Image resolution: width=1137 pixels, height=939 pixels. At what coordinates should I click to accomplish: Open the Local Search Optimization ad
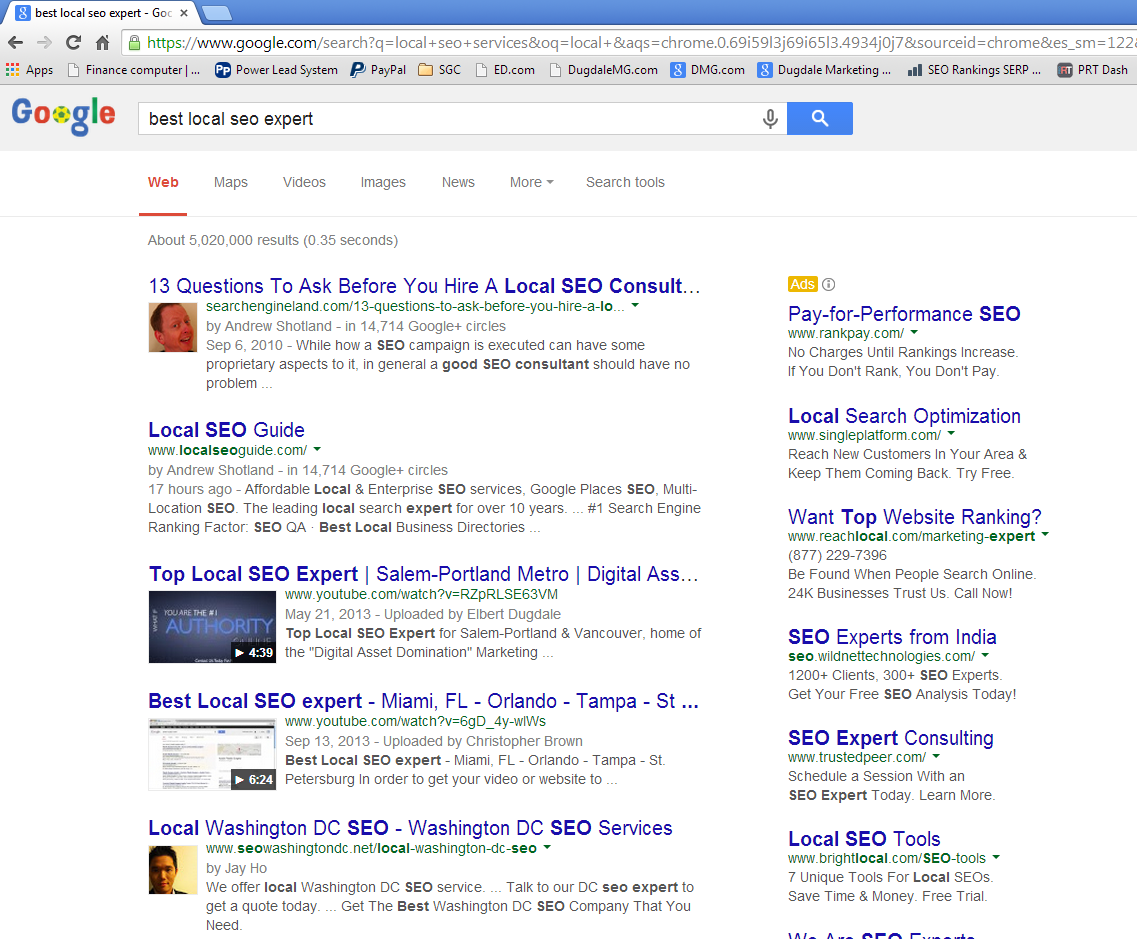(904, 416)
